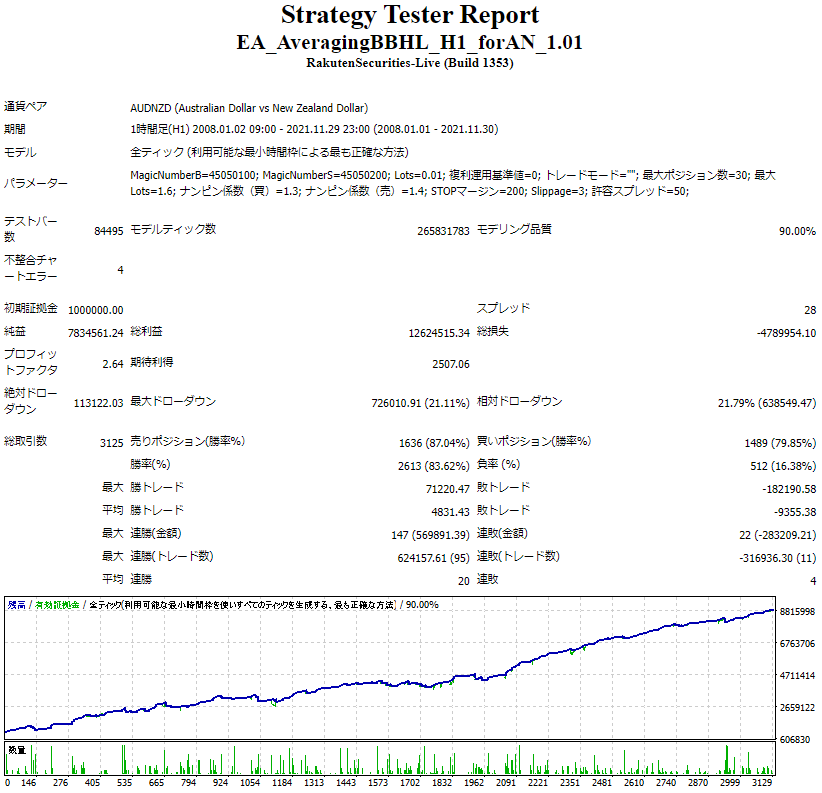Click max consecutive losses 22 (-283209.21)

[x=777, y=535]
